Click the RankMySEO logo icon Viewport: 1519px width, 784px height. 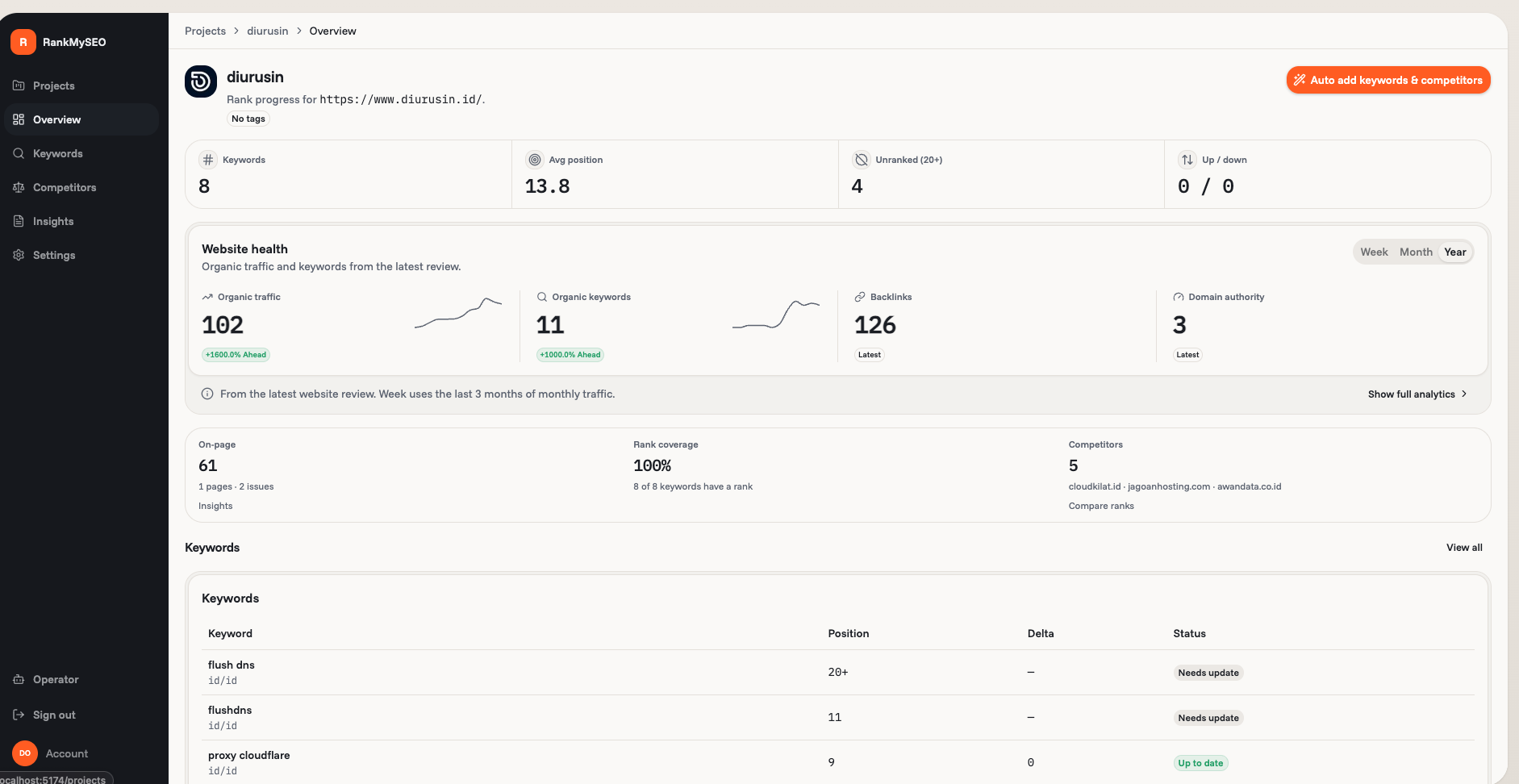tap(23, 42)
